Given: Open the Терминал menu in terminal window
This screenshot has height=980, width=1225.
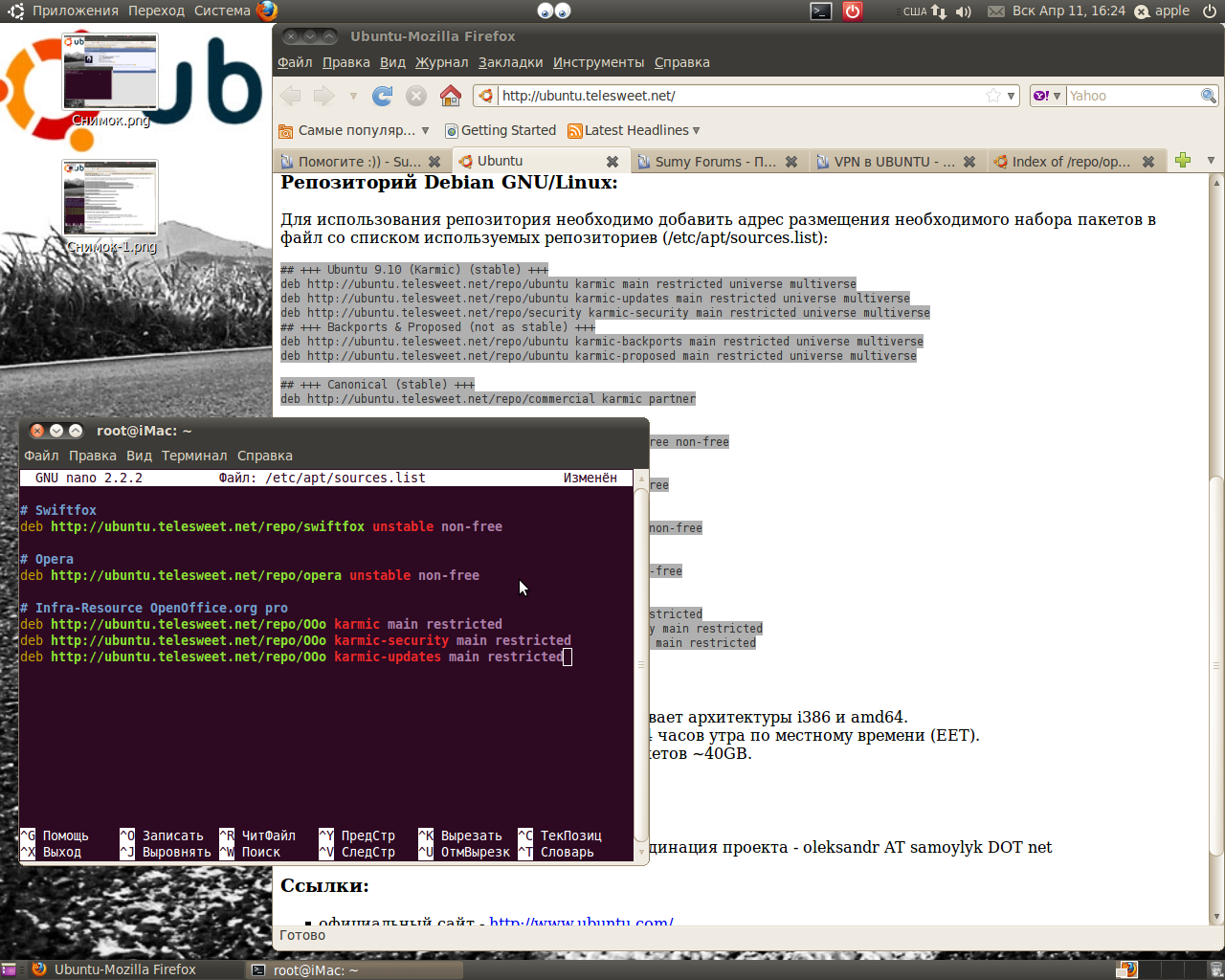Looking at the screenshot, I should pos(194,456).
